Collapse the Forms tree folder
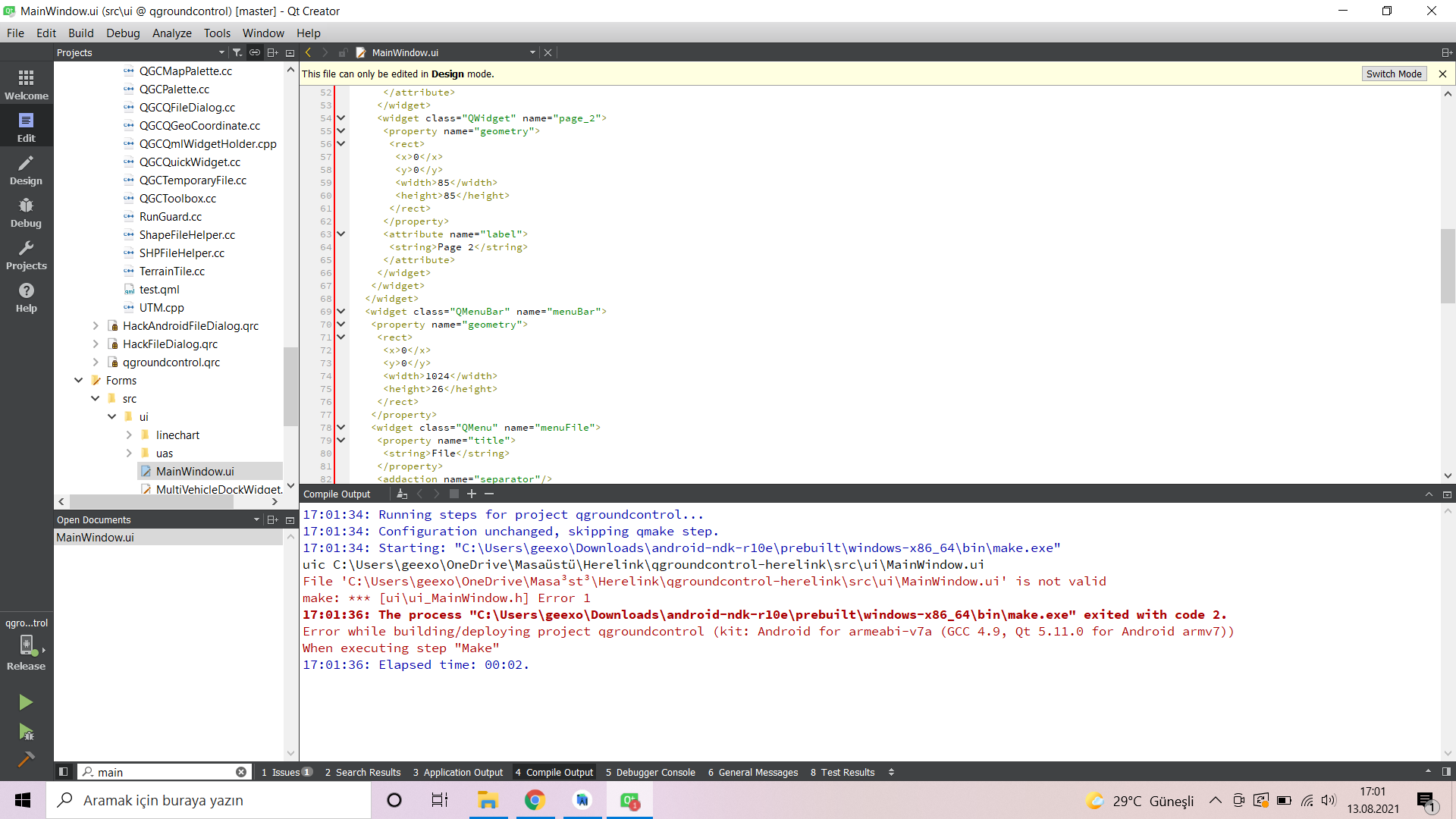The image size is (1456, 819). click(79, 381)
